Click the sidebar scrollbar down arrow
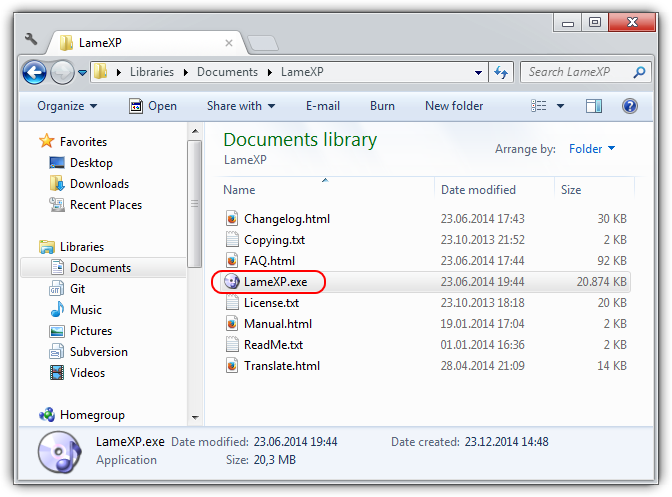This screenshot has width=672, height=497. [x=195, y=417]
